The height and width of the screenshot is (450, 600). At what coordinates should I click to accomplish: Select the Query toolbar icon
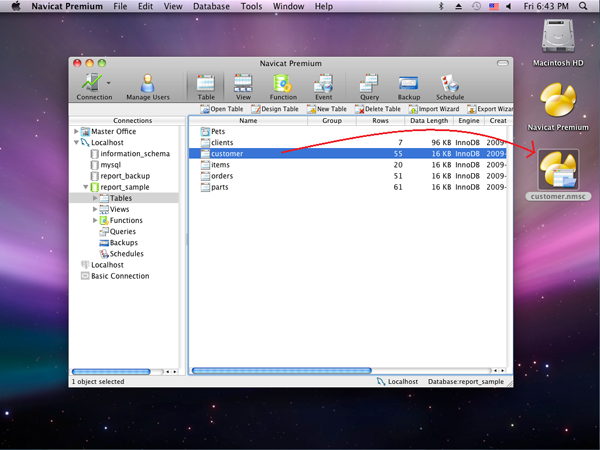click(369, 86)
